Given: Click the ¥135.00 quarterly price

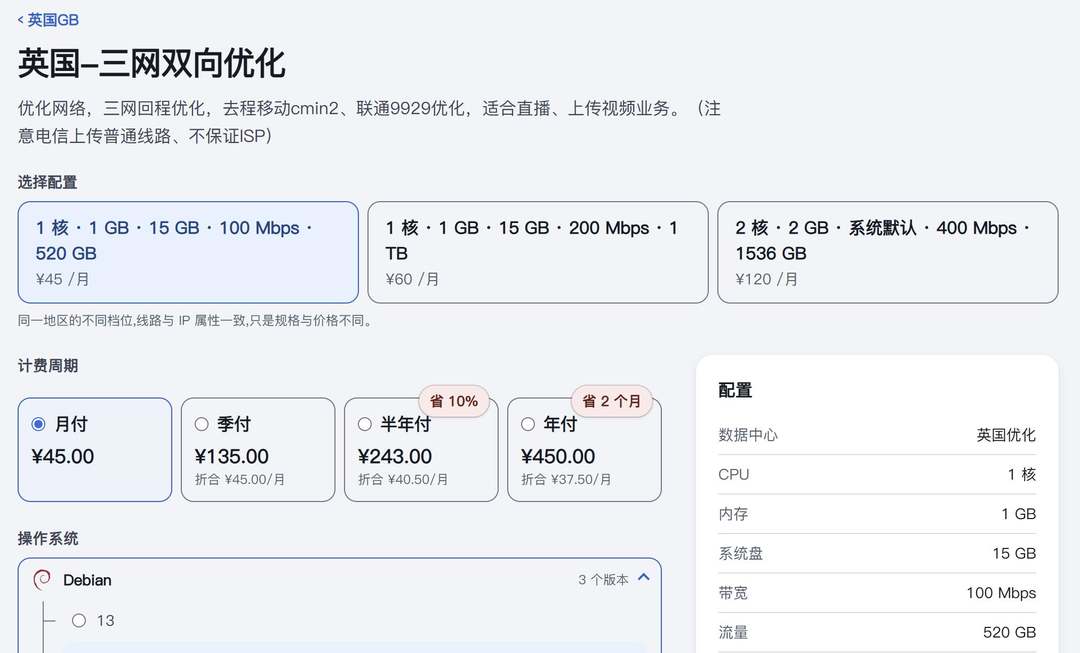Looking at the screenshot, I should click(231, 456).
